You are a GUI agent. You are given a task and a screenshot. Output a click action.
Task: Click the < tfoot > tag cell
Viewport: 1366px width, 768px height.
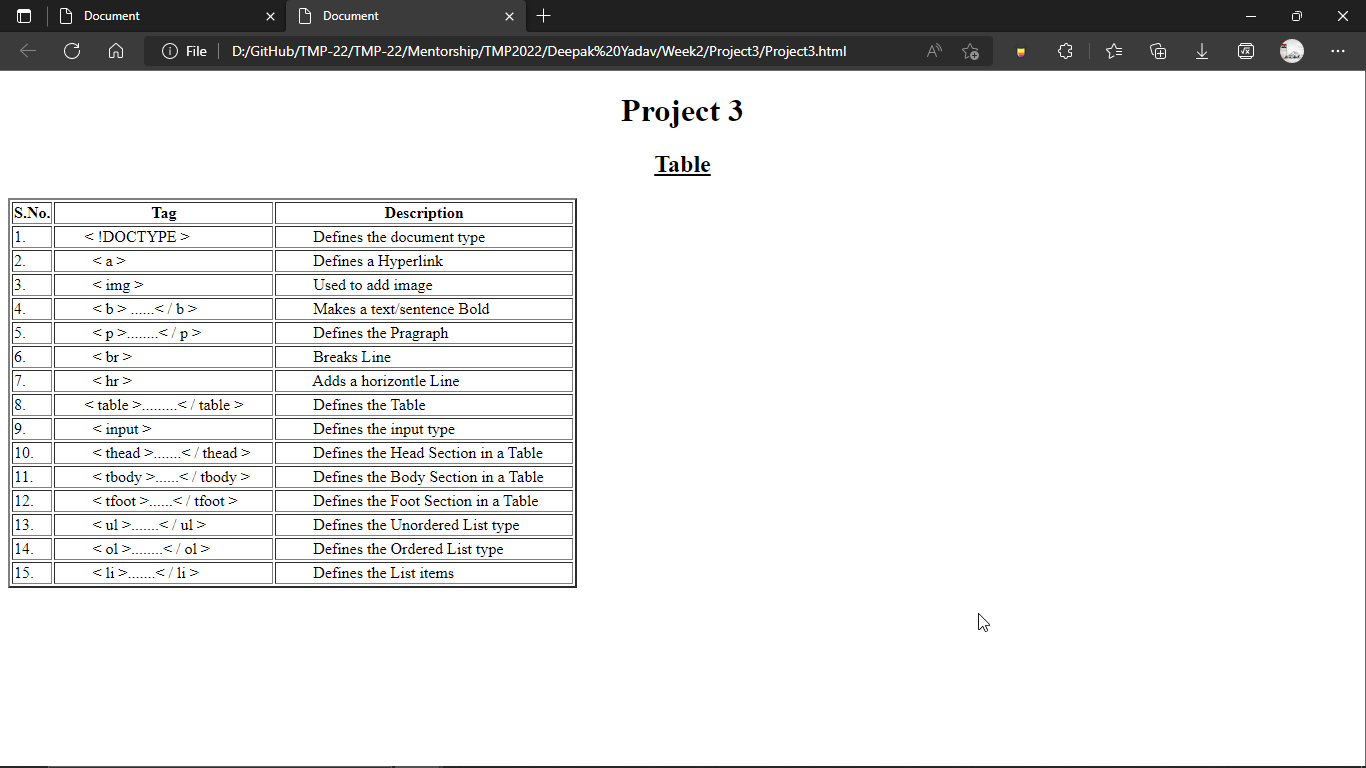[164, 501]
